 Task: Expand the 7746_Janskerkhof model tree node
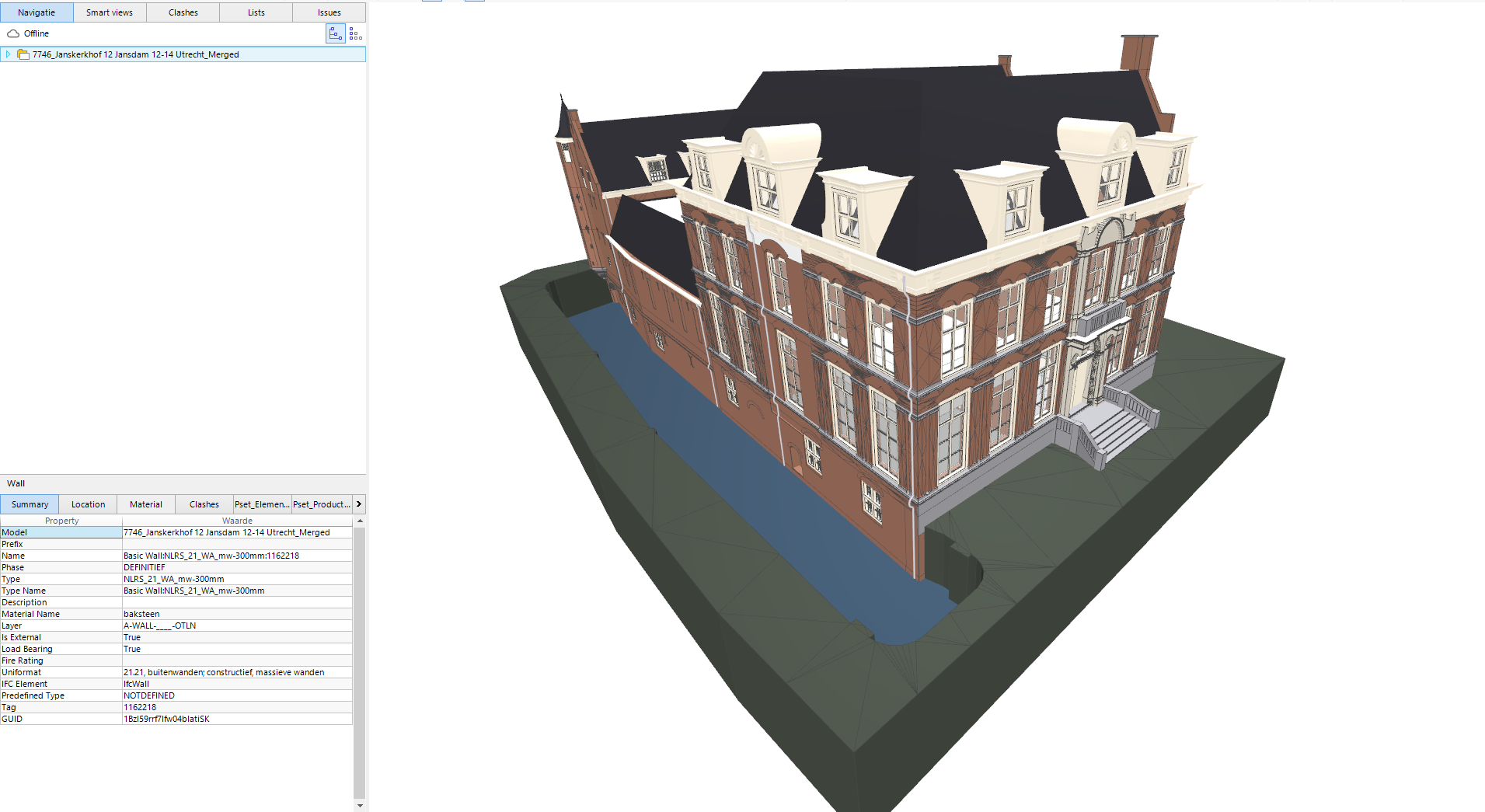point(8,54)
